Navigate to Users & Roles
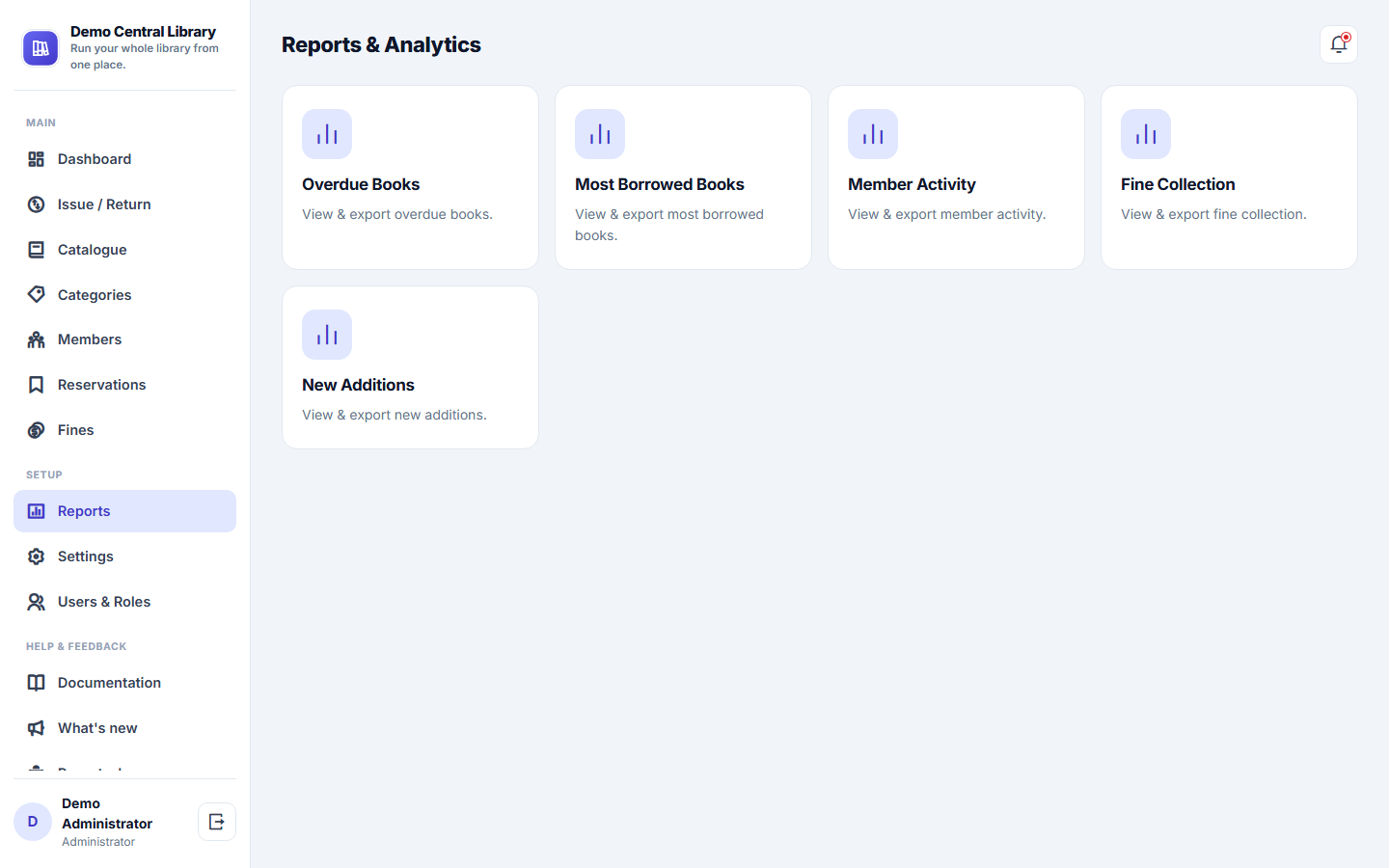 click(124, 602)
